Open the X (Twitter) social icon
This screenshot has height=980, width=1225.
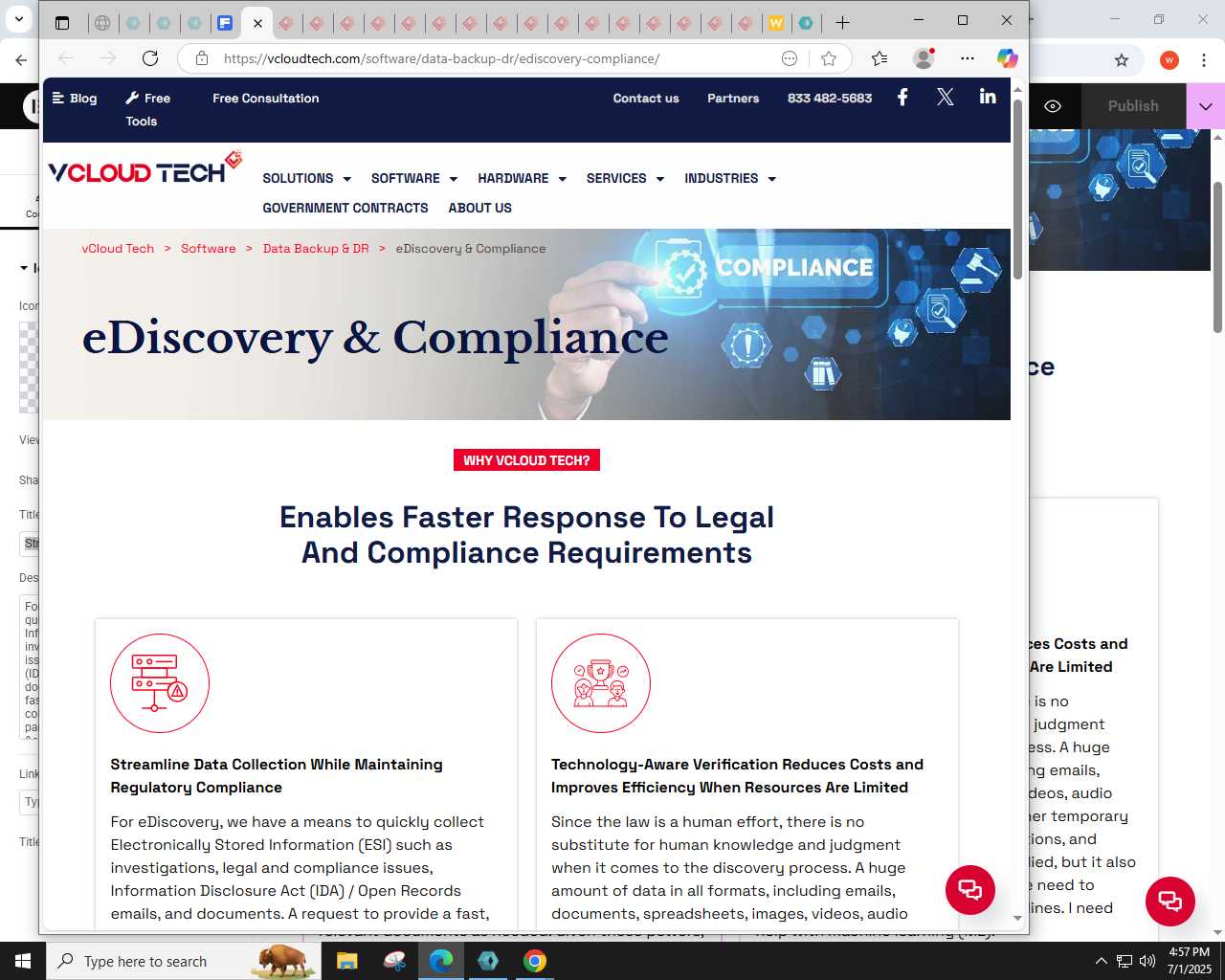click(945, 97)
